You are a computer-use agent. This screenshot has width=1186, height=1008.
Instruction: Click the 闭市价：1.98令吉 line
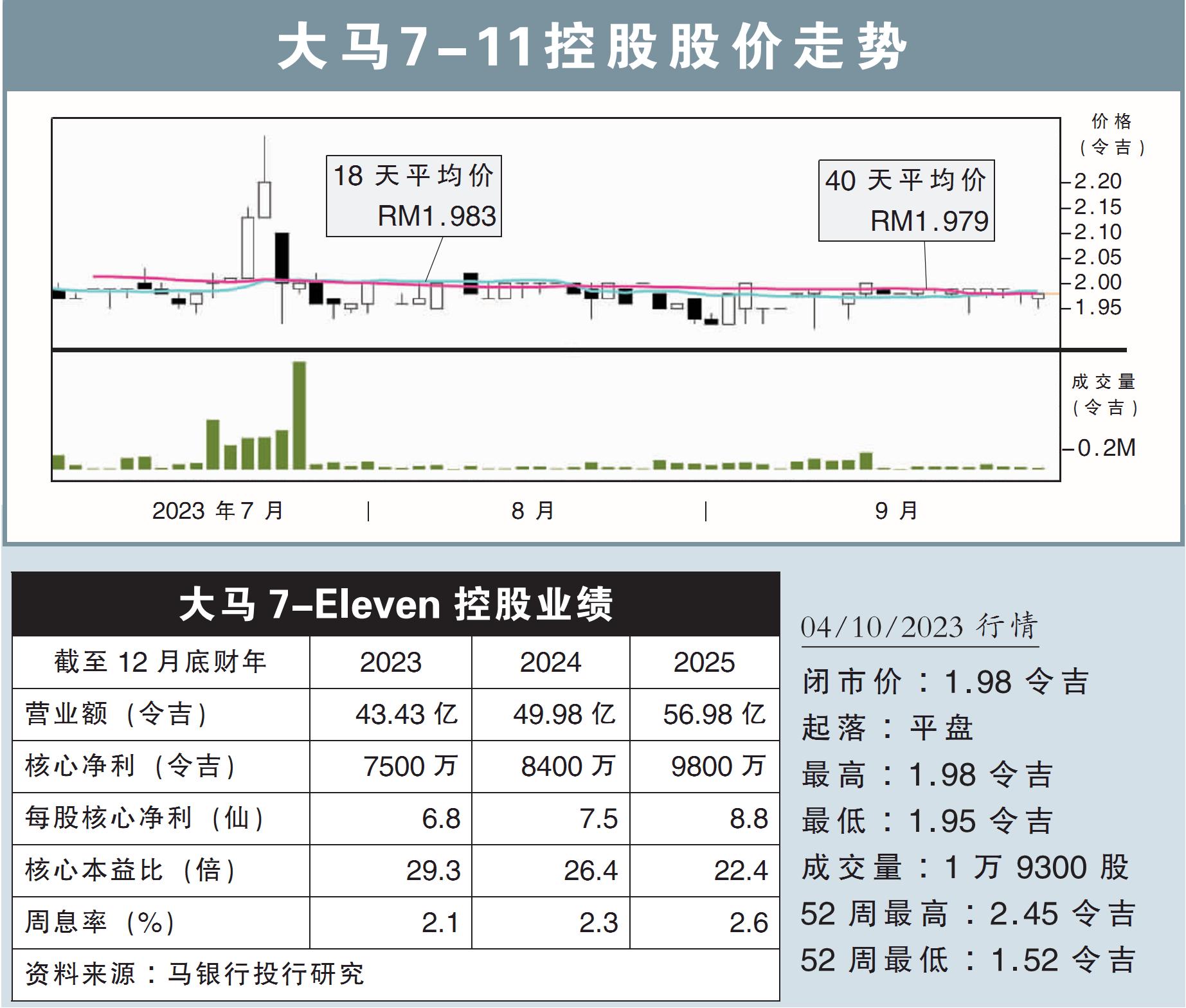pyautogui.click(x=945, y=682)
